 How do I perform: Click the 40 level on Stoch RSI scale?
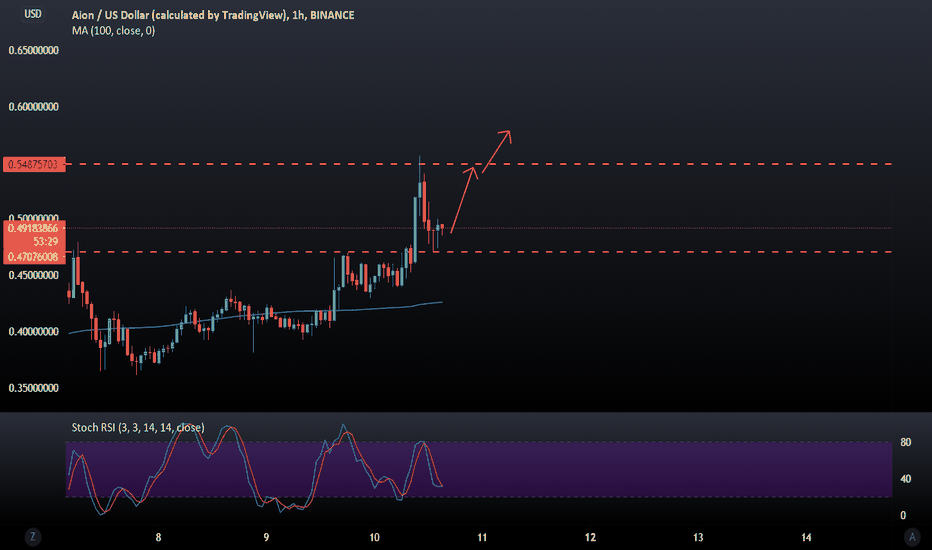click(906, 479)
